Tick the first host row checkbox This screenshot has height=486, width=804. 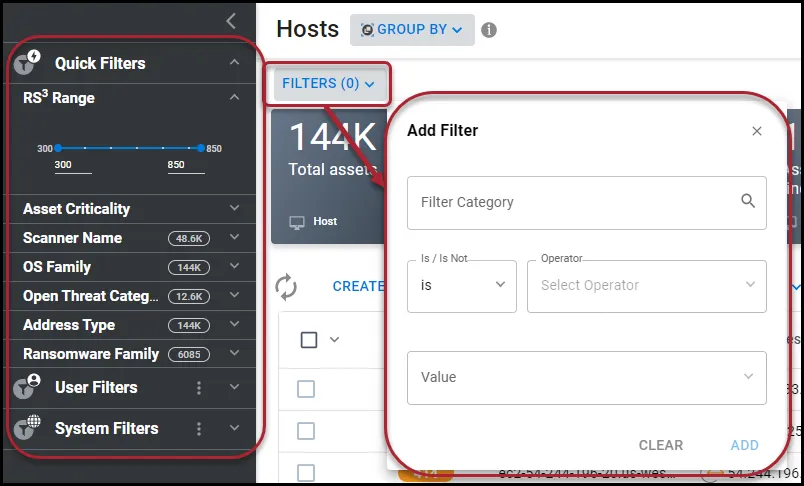[306, 390]
